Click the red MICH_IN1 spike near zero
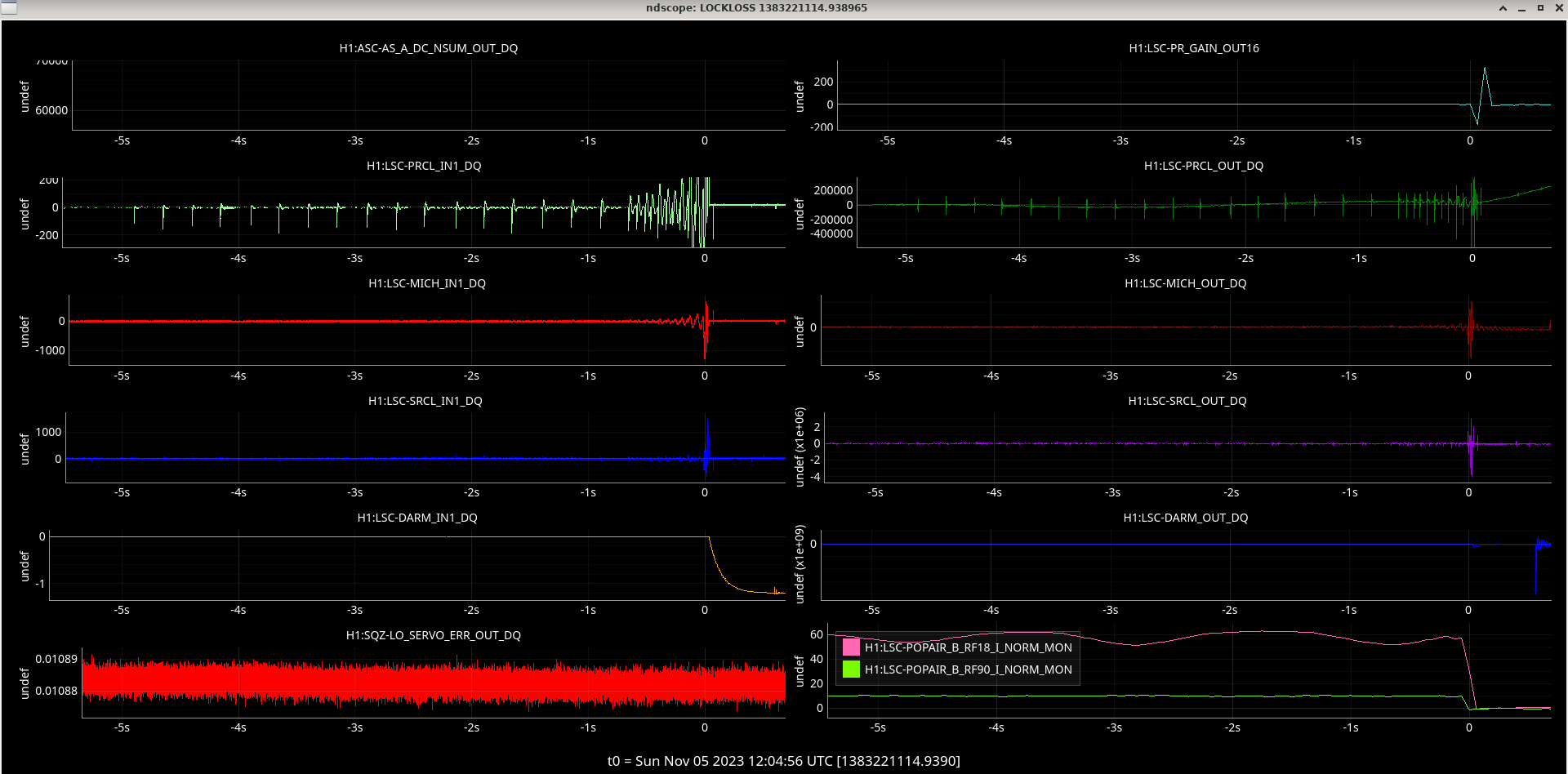Viewport: 1568px width, 774px height. pyautogui.click(x=706, y=331)
